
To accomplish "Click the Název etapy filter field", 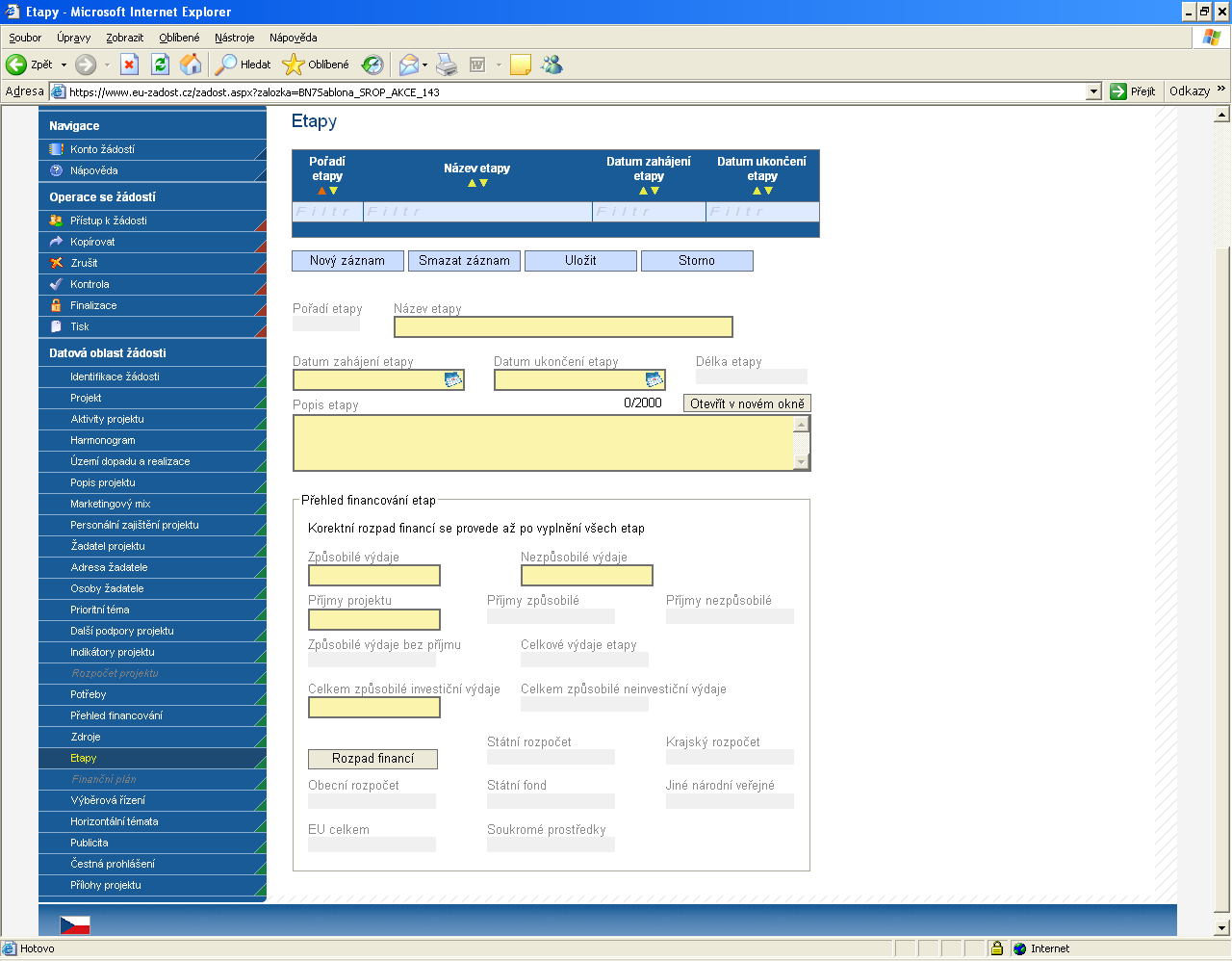I will (x=477, y=212).
